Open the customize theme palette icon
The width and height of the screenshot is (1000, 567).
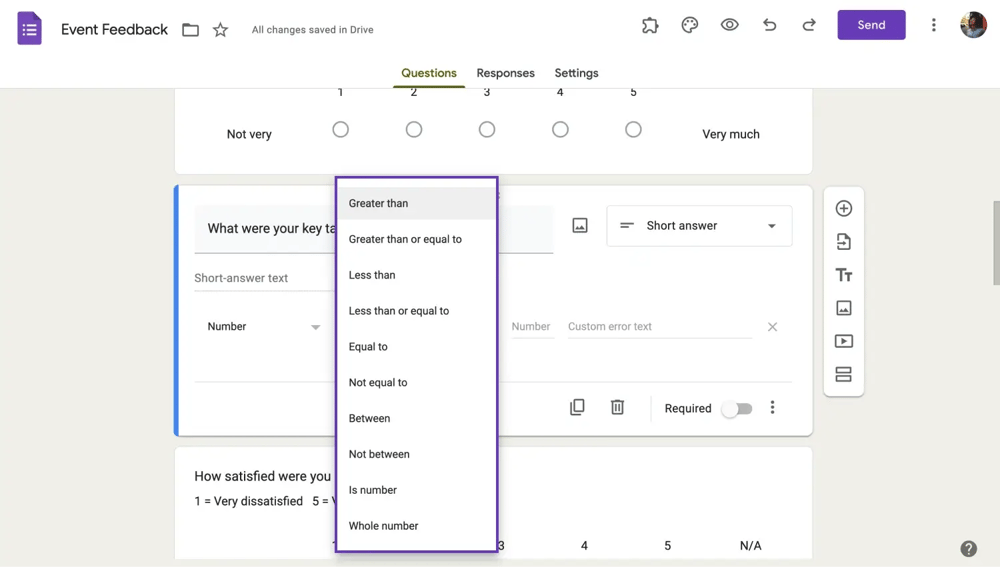pos(690,25)
